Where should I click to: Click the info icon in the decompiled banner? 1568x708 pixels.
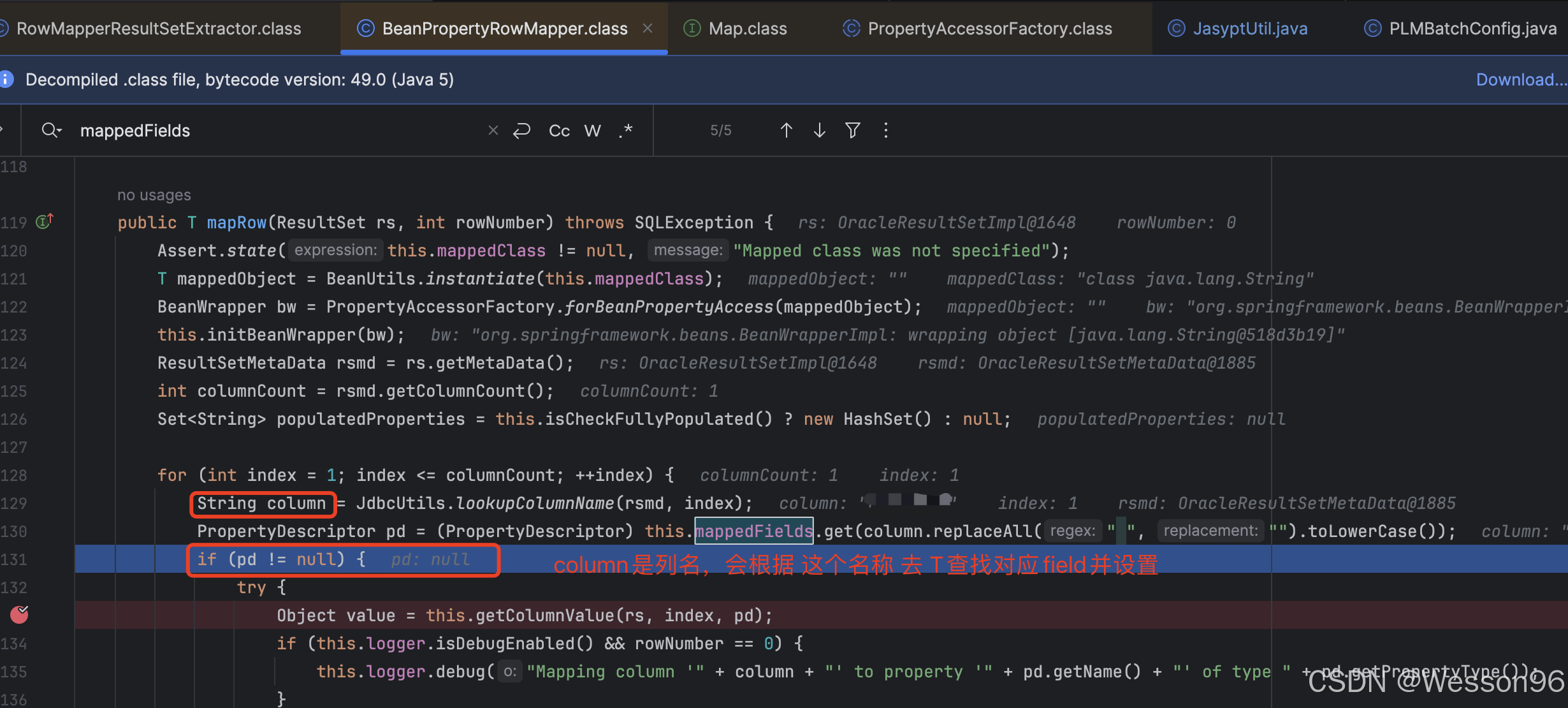click(7, 79)
